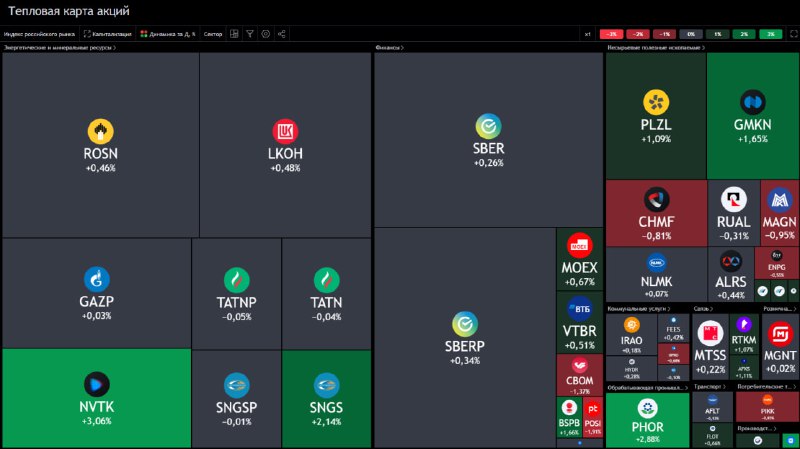
Task: Open the FLOT stock tile
Action: (x=712, y=435)
